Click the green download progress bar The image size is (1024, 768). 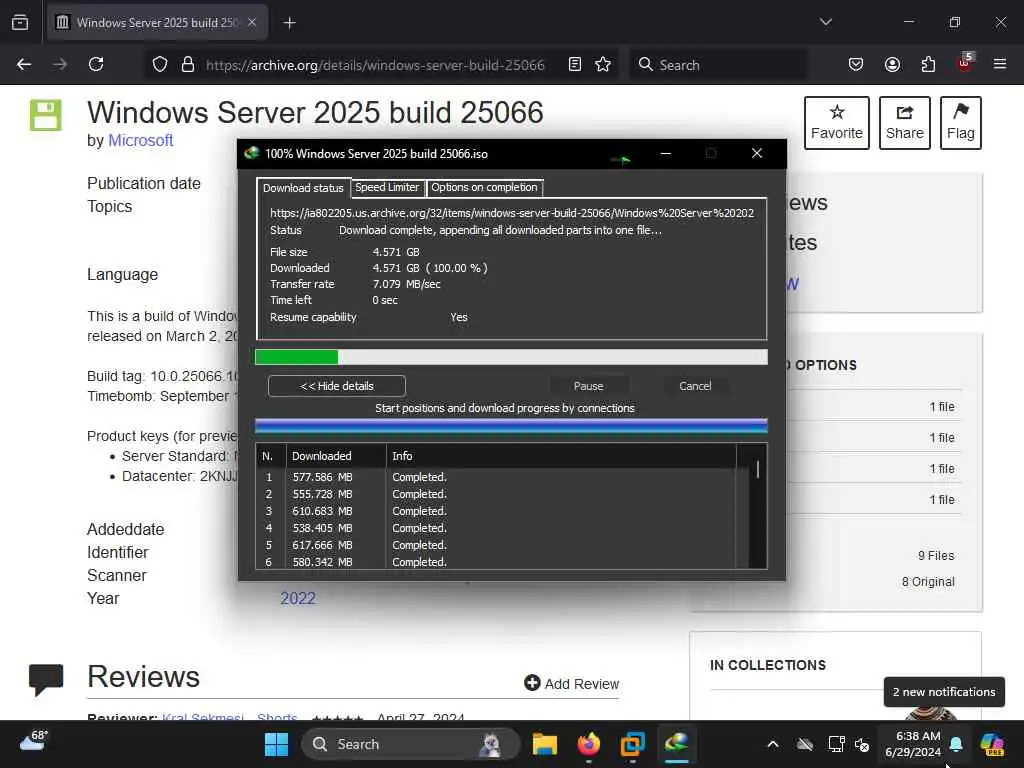[511, 357]
